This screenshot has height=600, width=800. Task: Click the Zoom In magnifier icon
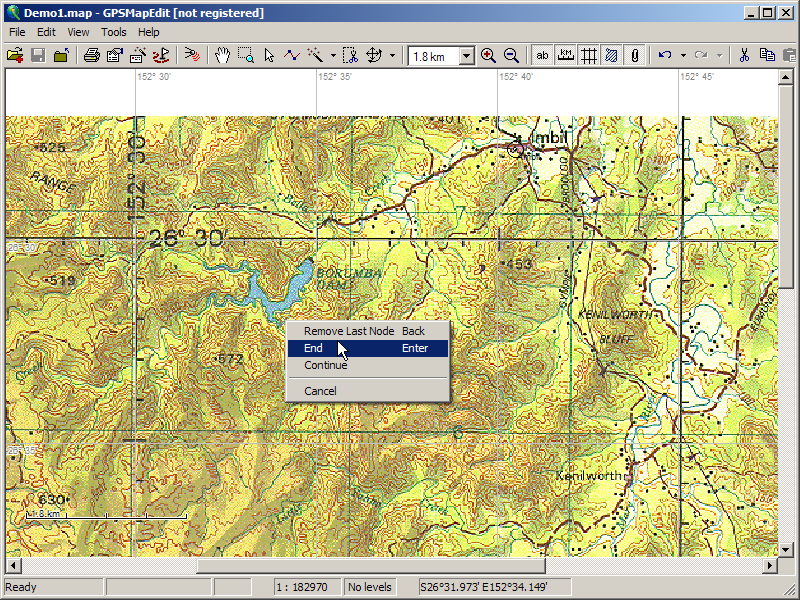click(x=488, y=56)
